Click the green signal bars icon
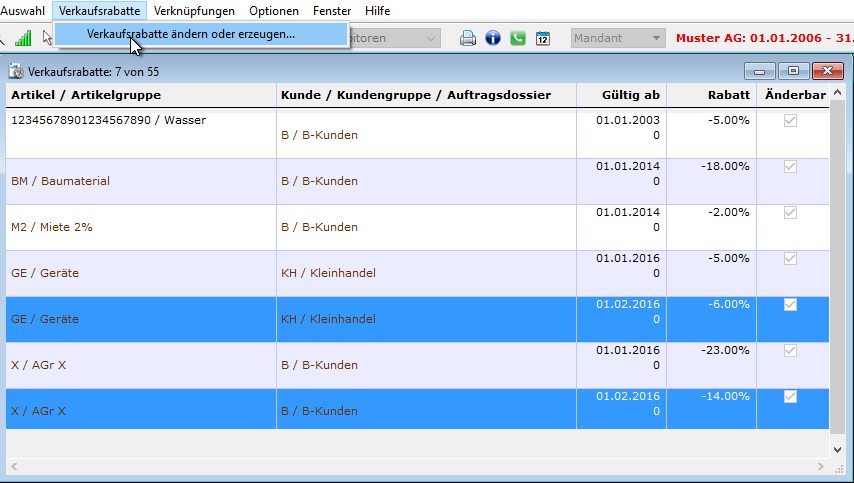Screen dimensions: 854x483 [x=23, y=38]
